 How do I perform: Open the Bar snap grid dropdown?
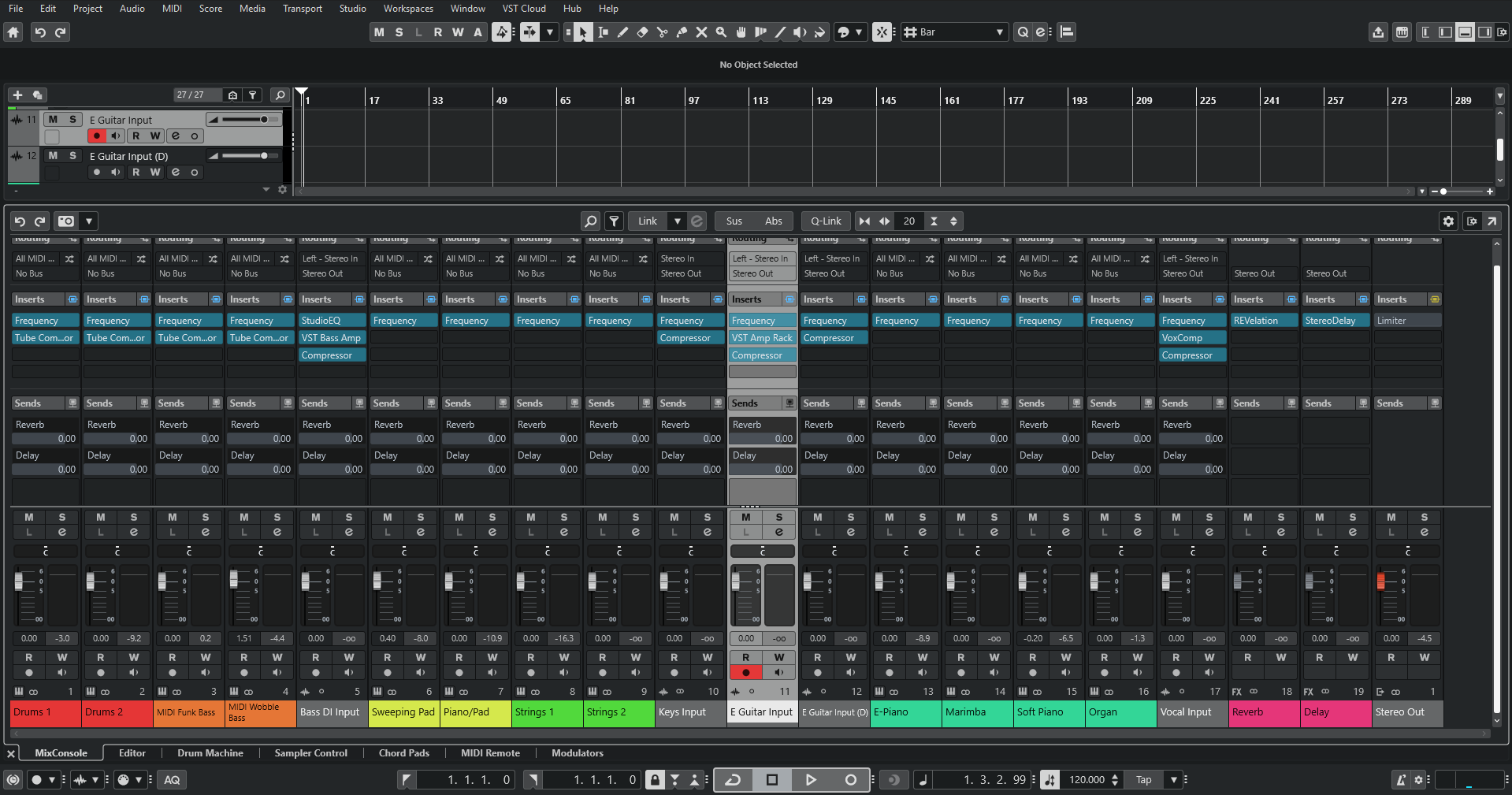999,32
